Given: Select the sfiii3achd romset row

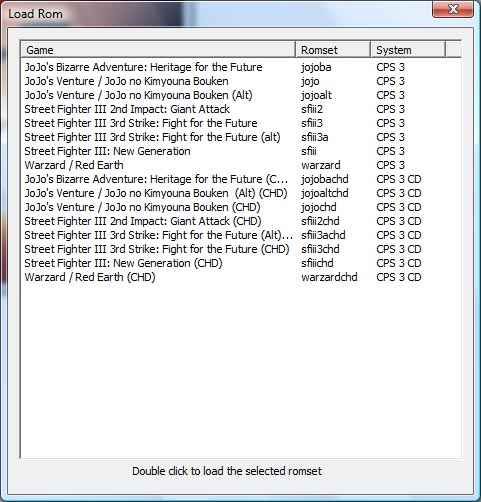Looking at the screenshot, I should point(241,235).
